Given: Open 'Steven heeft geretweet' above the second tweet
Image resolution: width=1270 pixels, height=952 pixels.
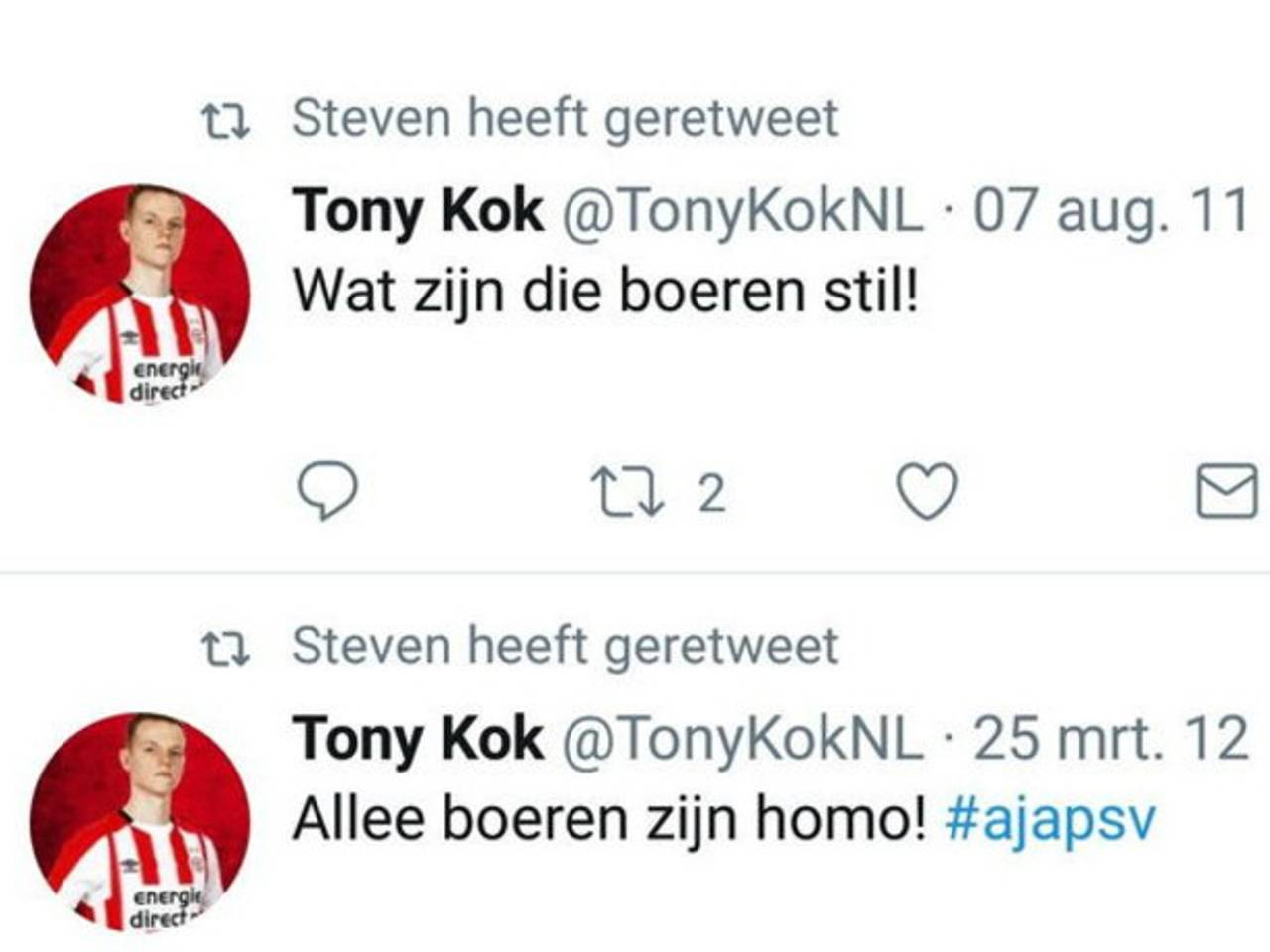Looking at the screenshot, I should click(566, 647).
